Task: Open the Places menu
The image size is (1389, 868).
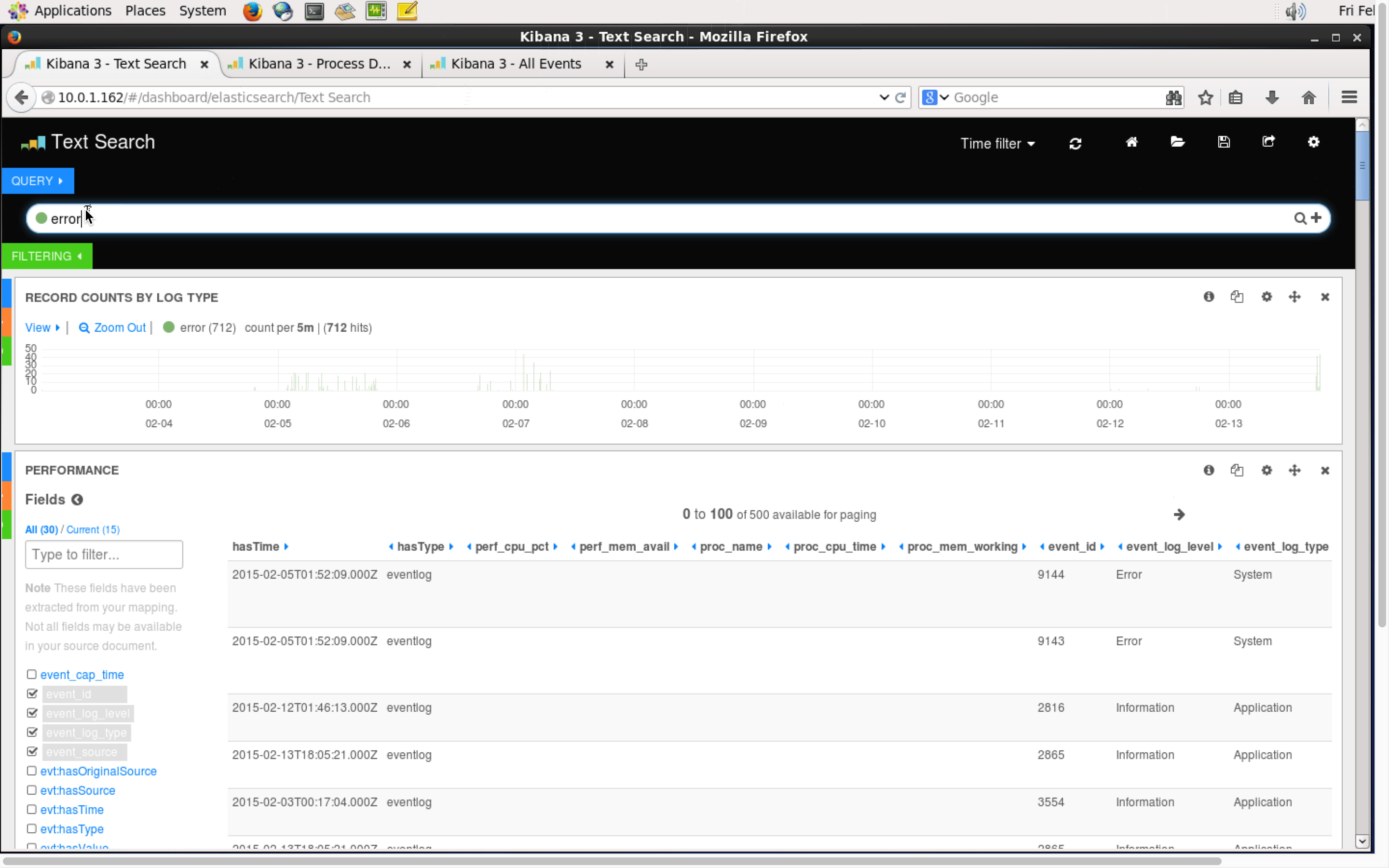Action: pos(145,11)
